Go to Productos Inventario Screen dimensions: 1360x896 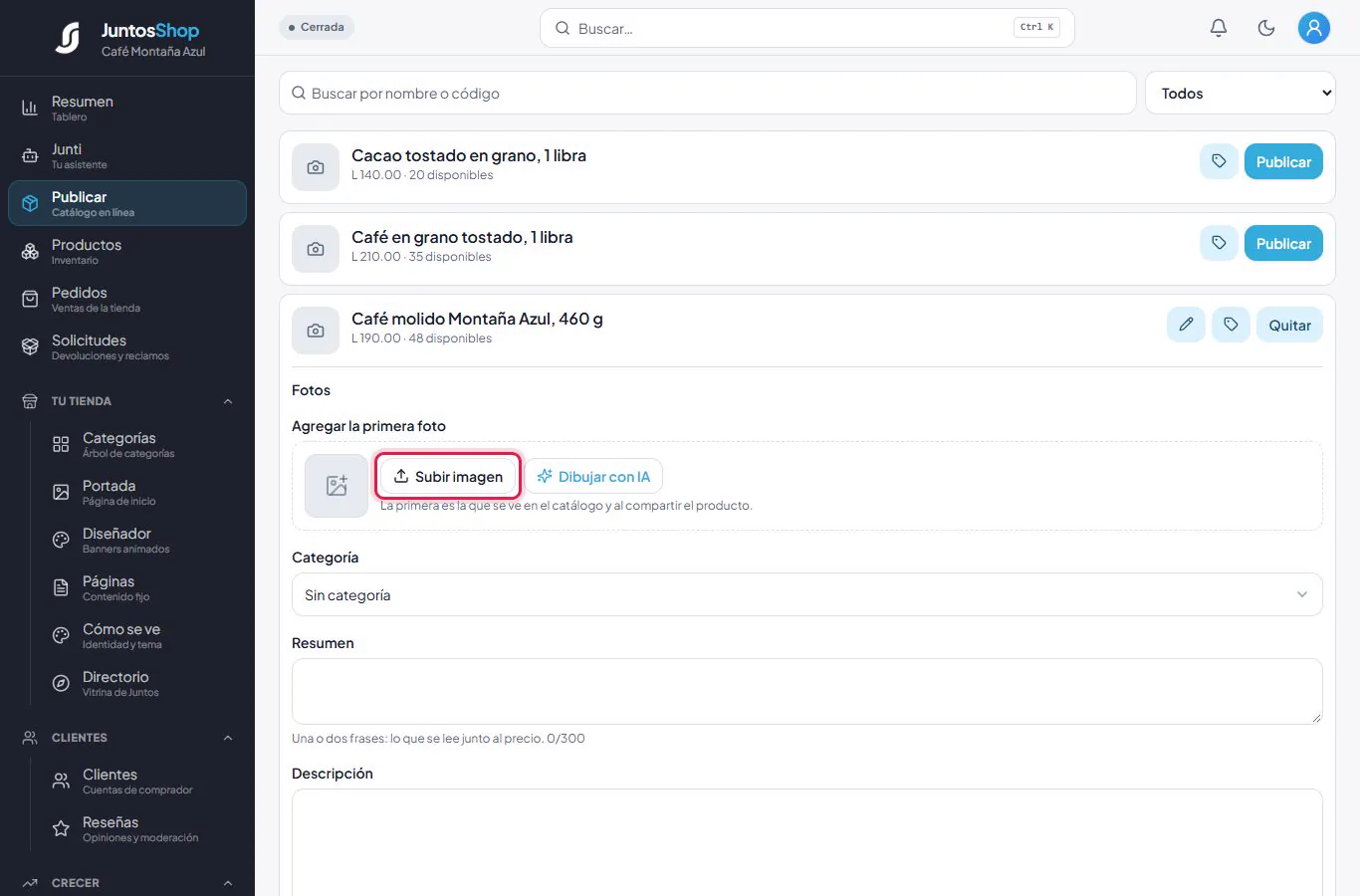(127, 251)
